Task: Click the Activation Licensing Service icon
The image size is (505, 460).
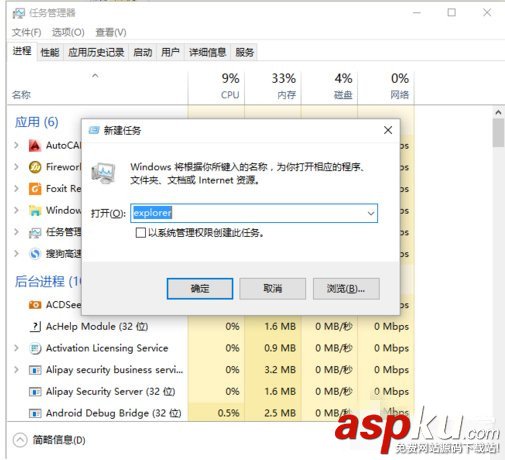Action: [35, 348]
